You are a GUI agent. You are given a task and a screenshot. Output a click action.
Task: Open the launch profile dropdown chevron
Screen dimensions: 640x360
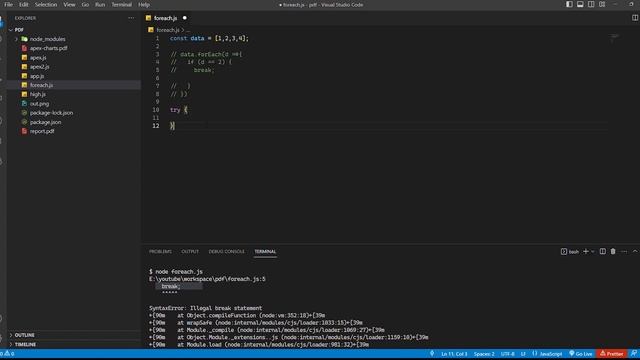[593, 251]
